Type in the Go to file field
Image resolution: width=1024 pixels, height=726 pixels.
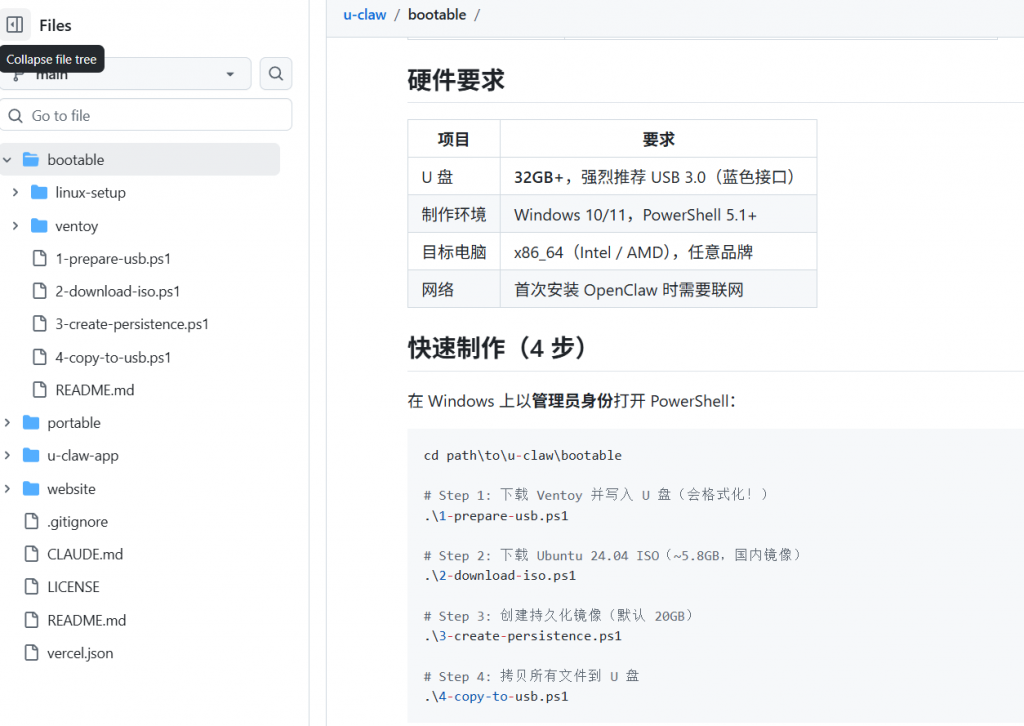(150, 116)
